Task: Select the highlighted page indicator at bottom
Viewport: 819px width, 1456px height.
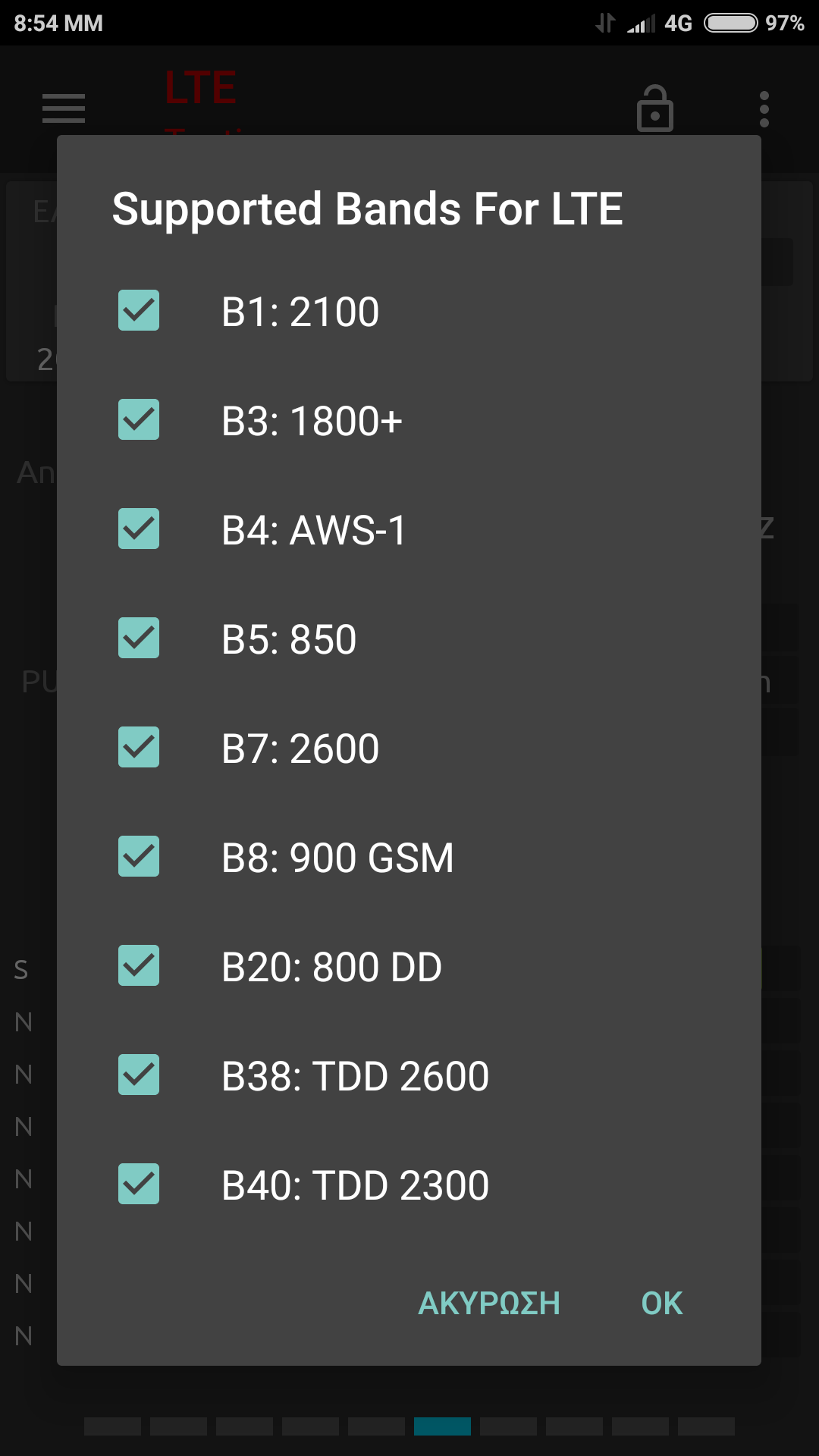Action: pos(442,1426)
